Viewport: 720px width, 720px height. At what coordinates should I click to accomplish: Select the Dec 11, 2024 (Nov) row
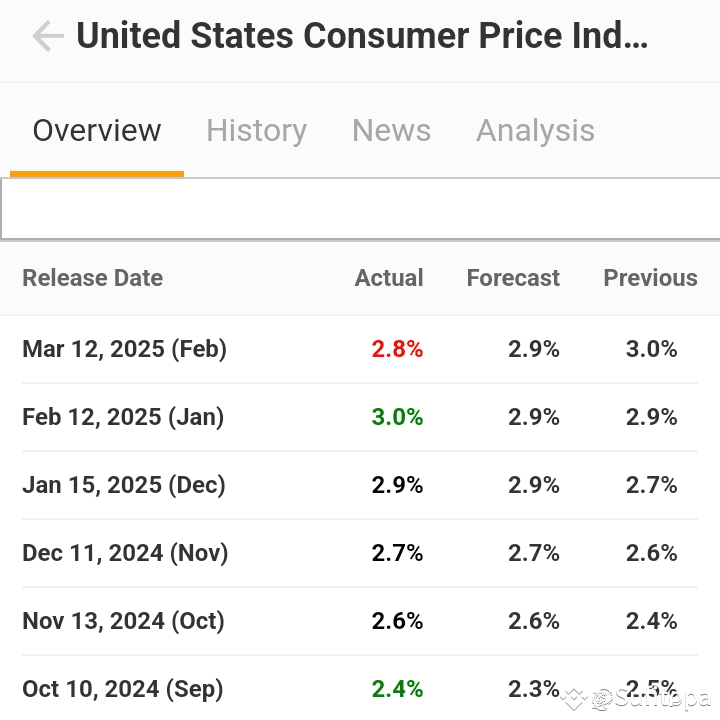point(360,553)
